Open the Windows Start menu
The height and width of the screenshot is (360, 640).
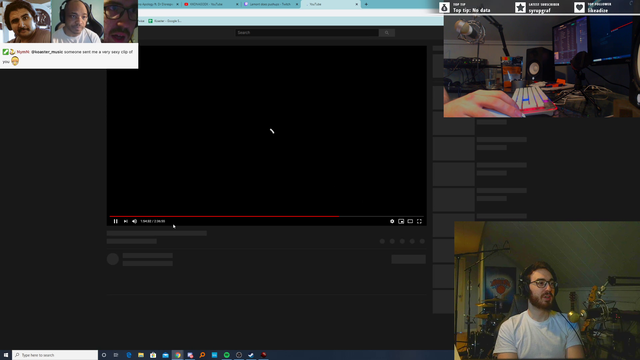click(x=6, y=355)
